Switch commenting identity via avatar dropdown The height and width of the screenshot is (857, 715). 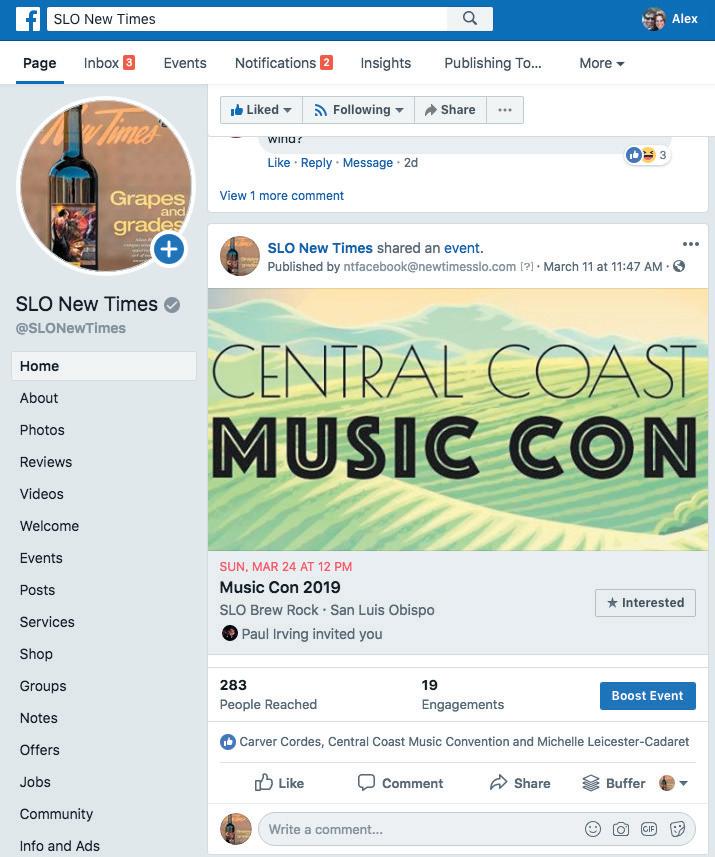[673, 783]
